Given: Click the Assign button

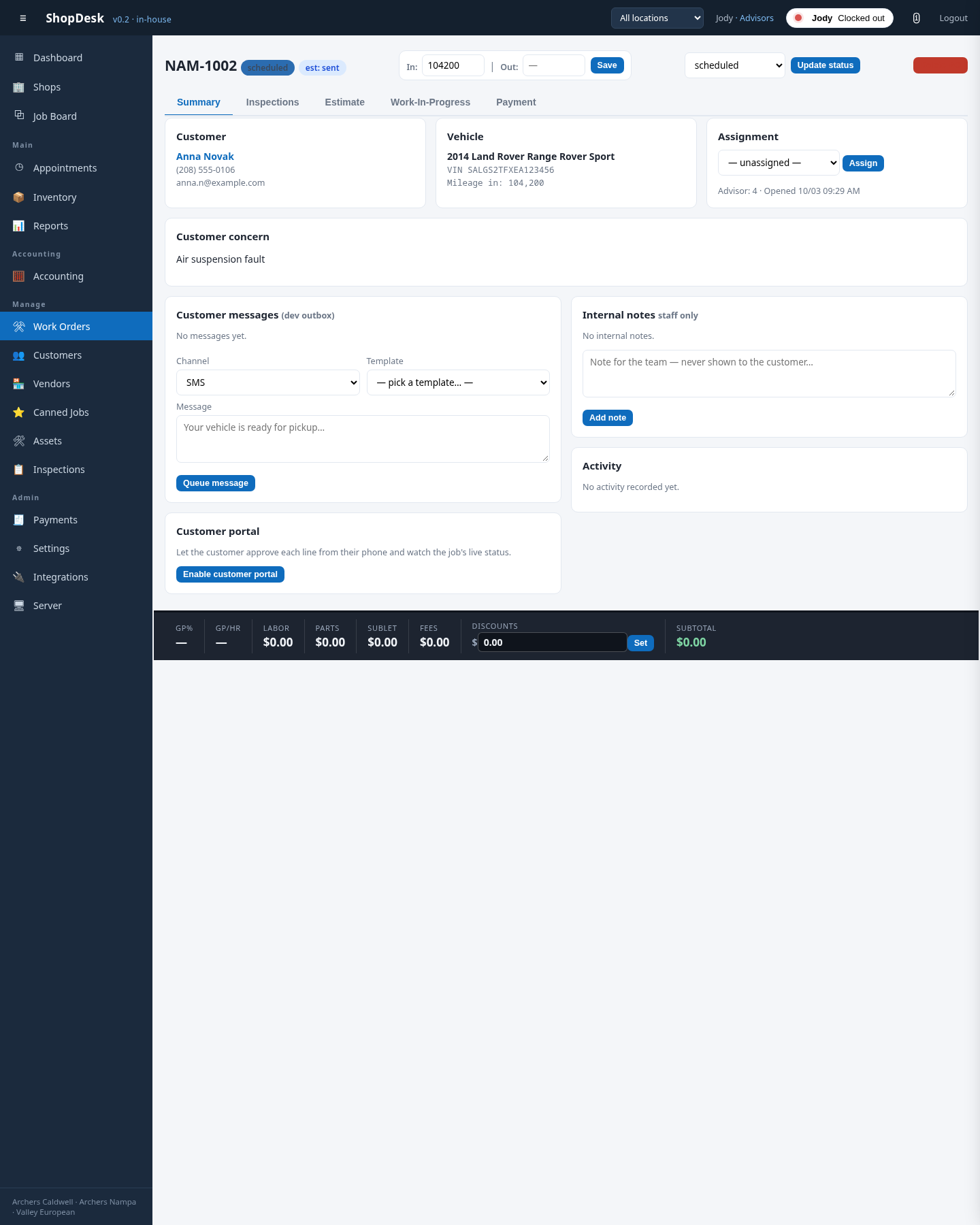Looking at the screenshot, I should tap(863, 163).
